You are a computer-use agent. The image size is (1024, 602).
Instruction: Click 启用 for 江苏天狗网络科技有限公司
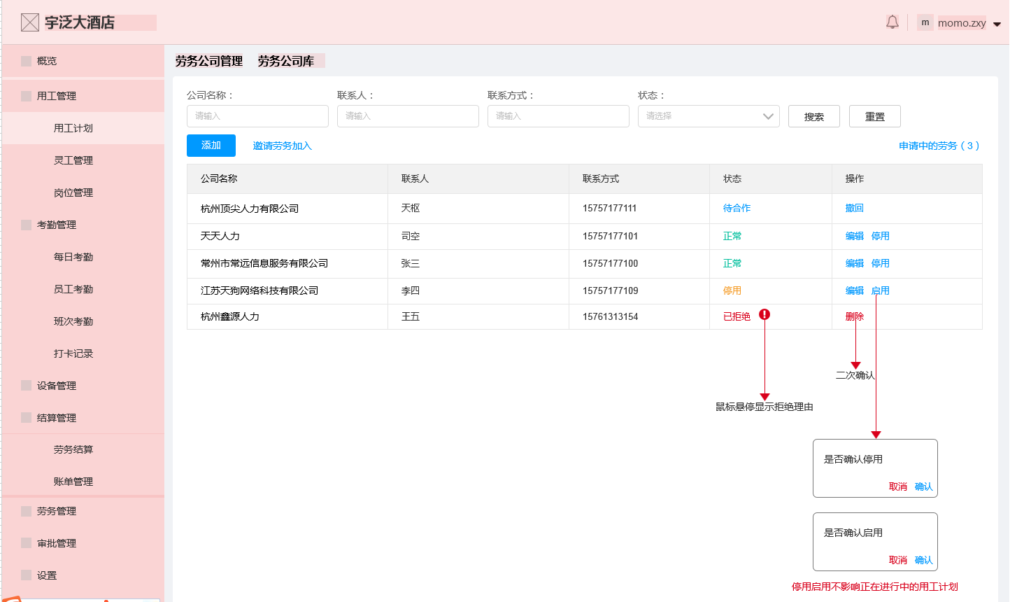880,291
